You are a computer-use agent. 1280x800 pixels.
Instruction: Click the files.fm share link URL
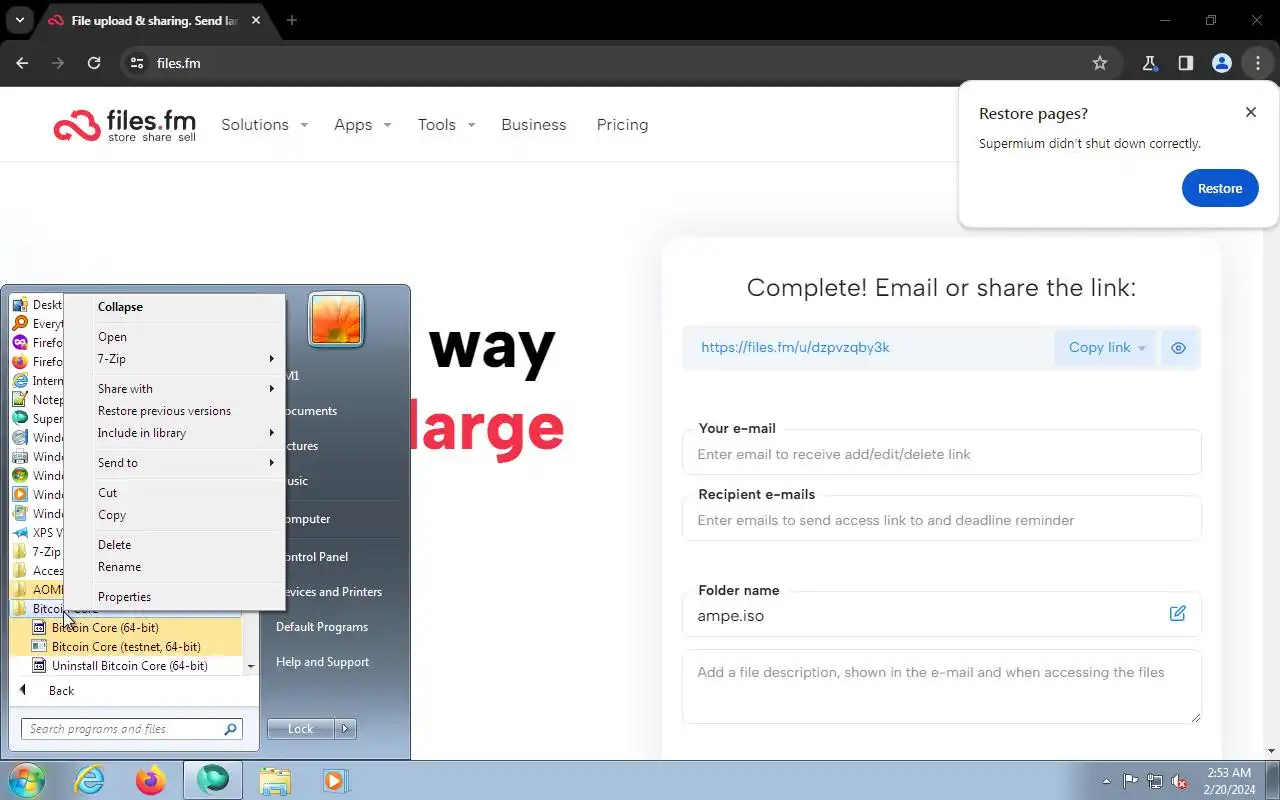[795, 348]
